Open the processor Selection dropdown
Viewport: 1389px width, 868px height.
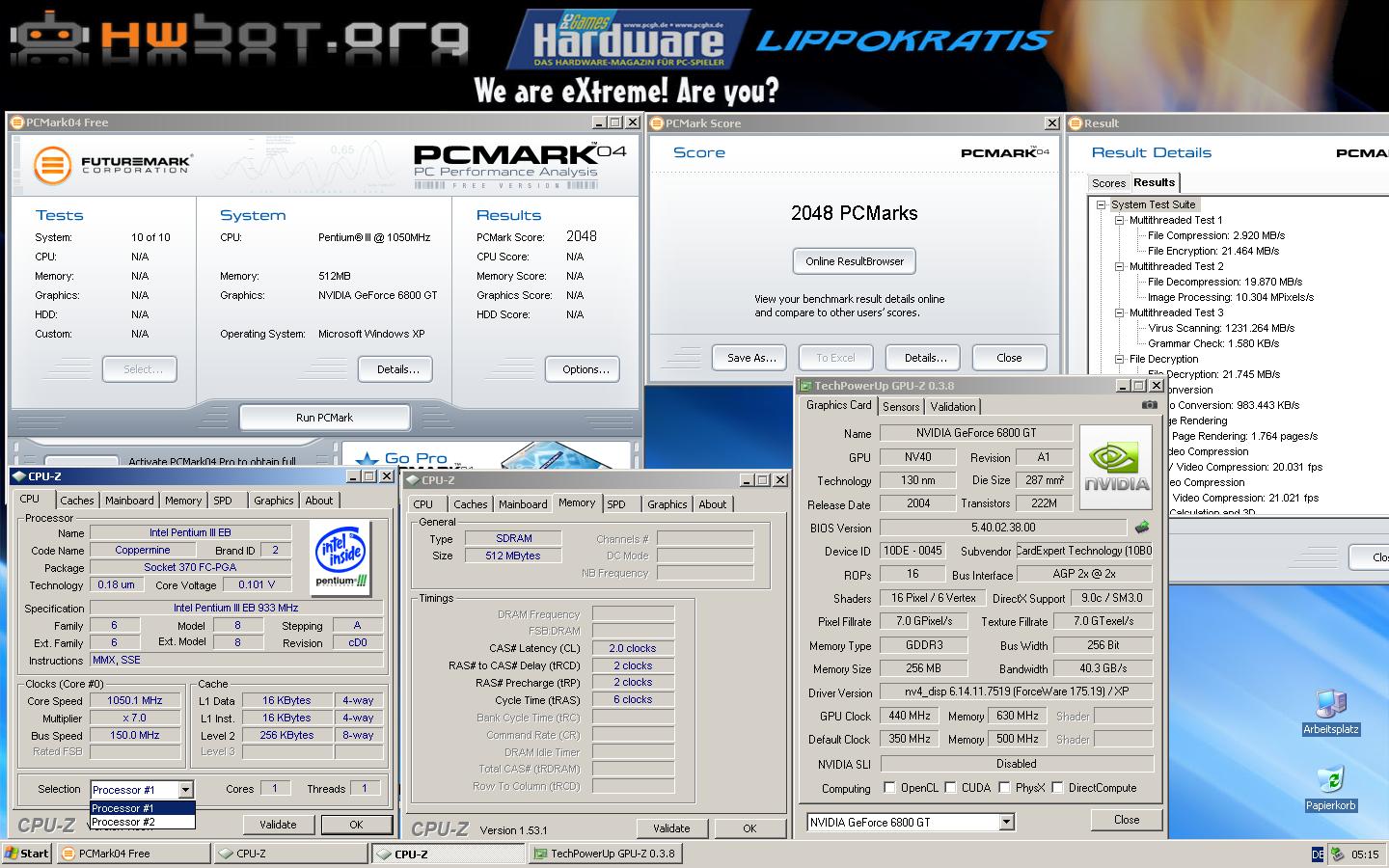(185, 789)
